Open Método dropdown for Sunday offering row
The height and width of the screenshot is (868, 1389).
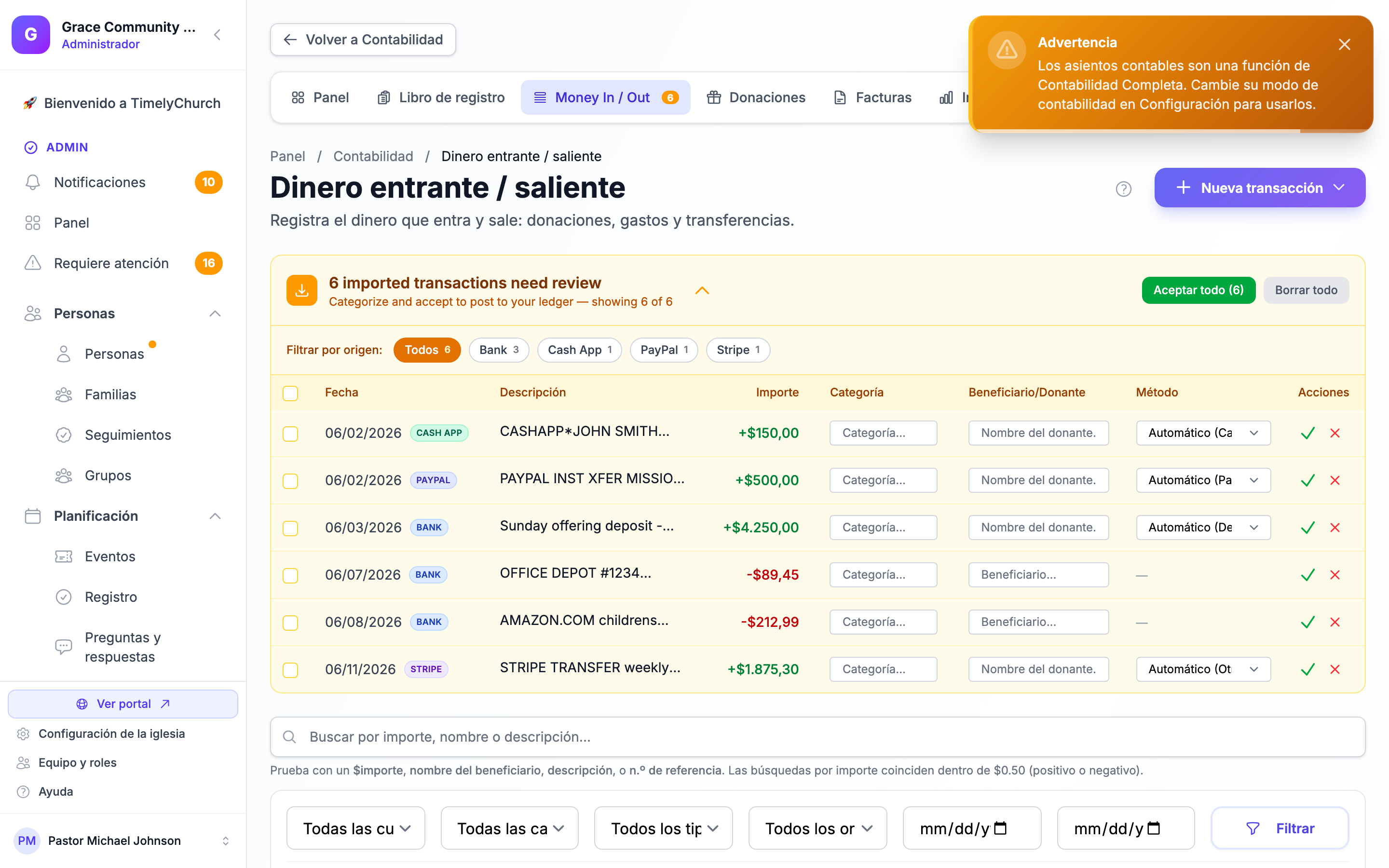[x=1203, y=528]
